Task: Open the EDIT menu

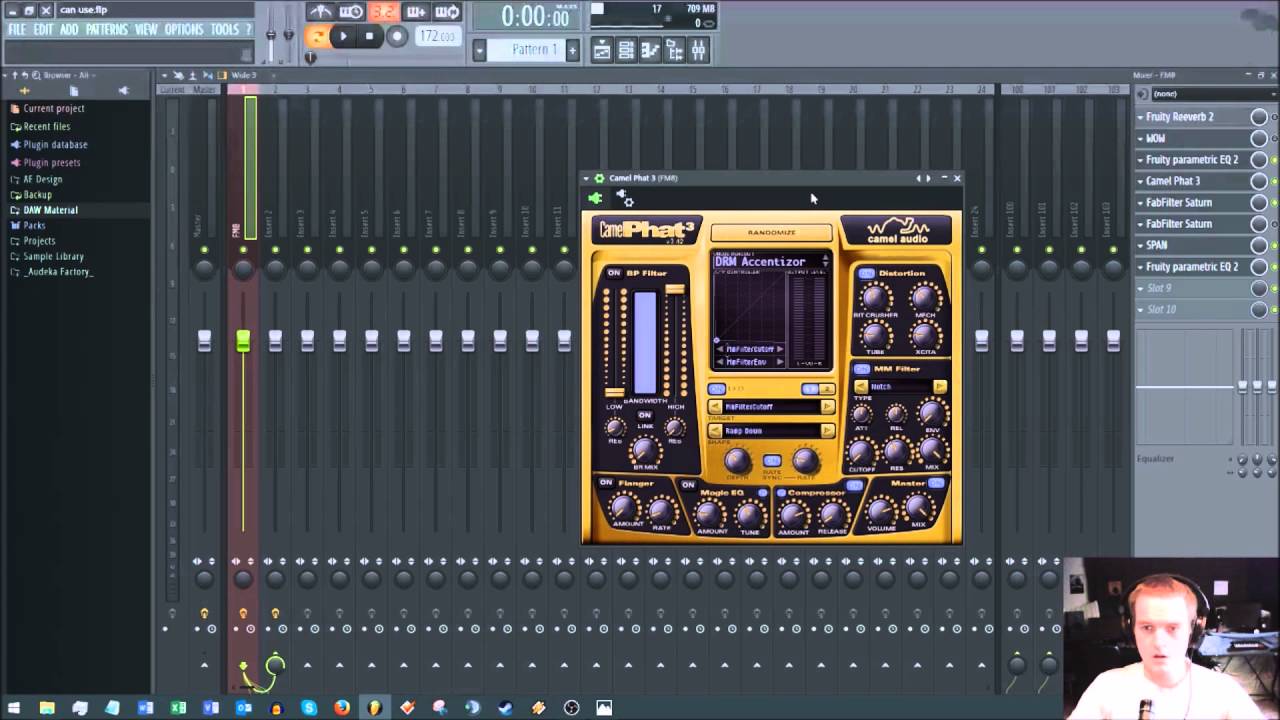Action: [x=43, y=30]
